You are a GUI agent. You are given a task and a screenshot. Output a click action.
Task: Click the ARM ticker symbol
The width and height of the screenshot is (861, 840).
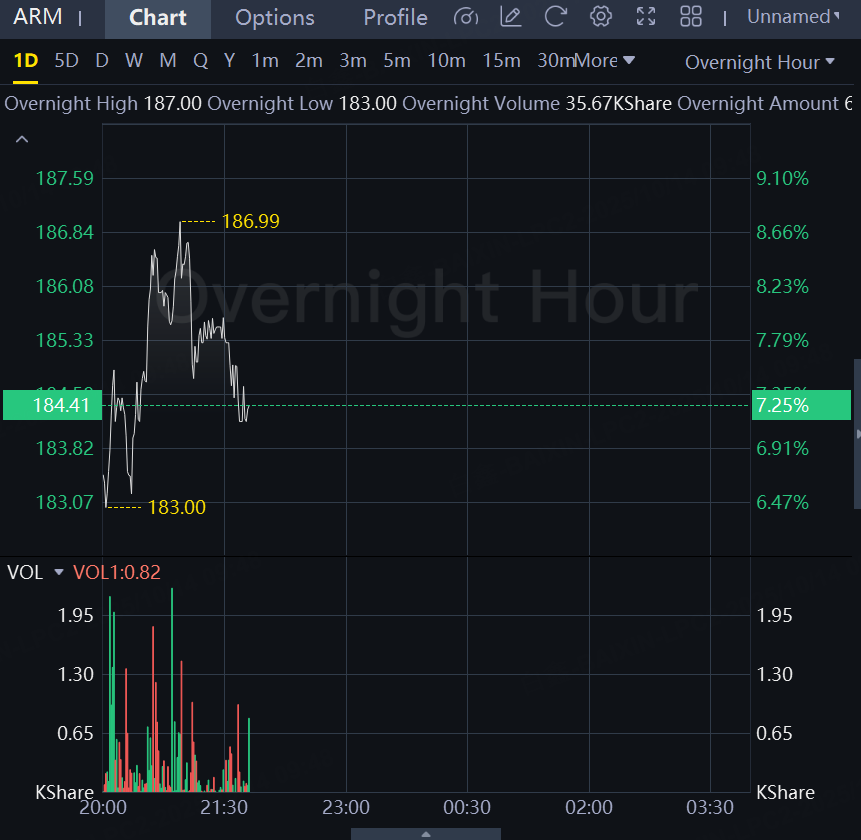[38, 17]
